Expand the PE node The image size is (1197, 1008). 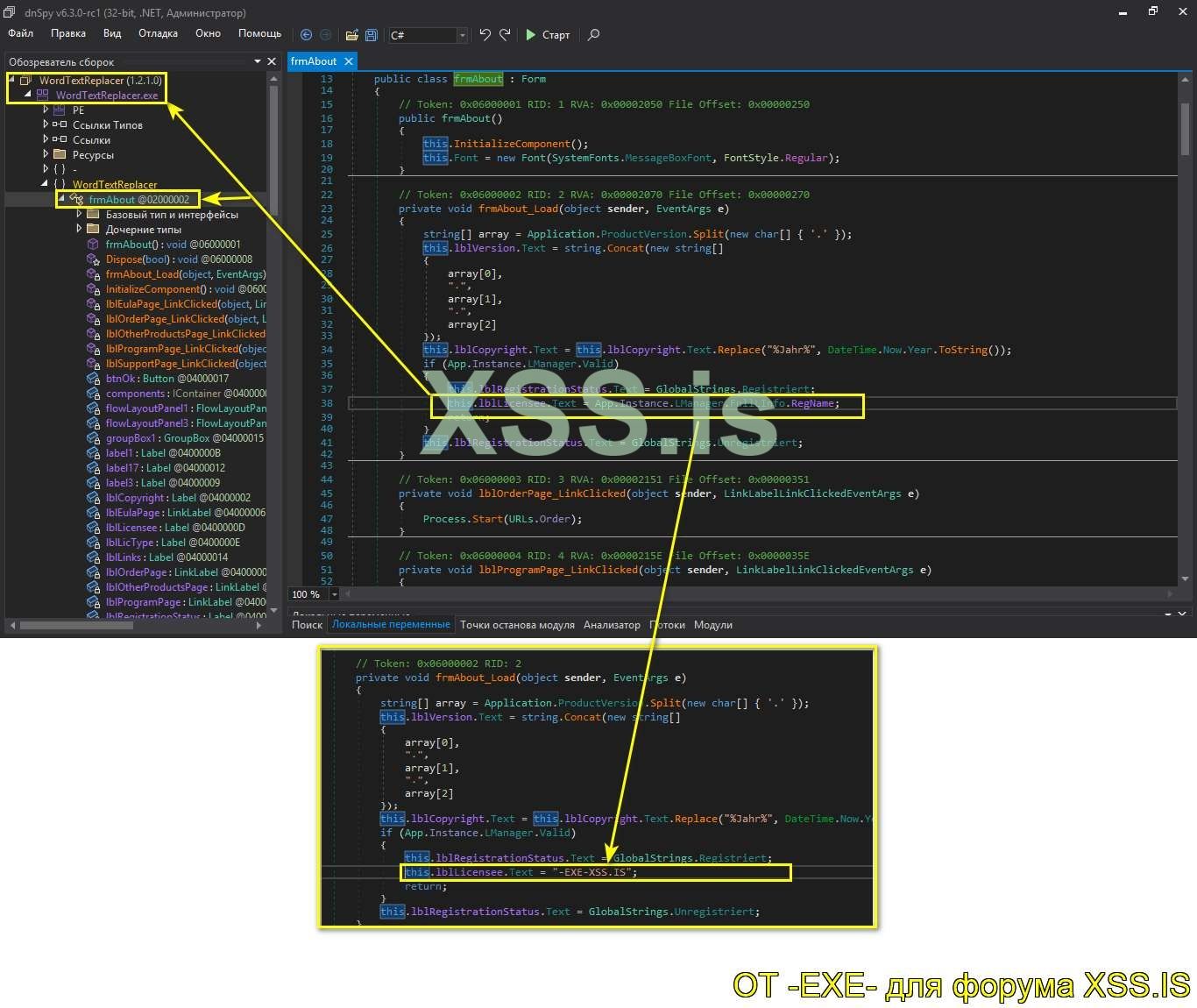(46, 110)
